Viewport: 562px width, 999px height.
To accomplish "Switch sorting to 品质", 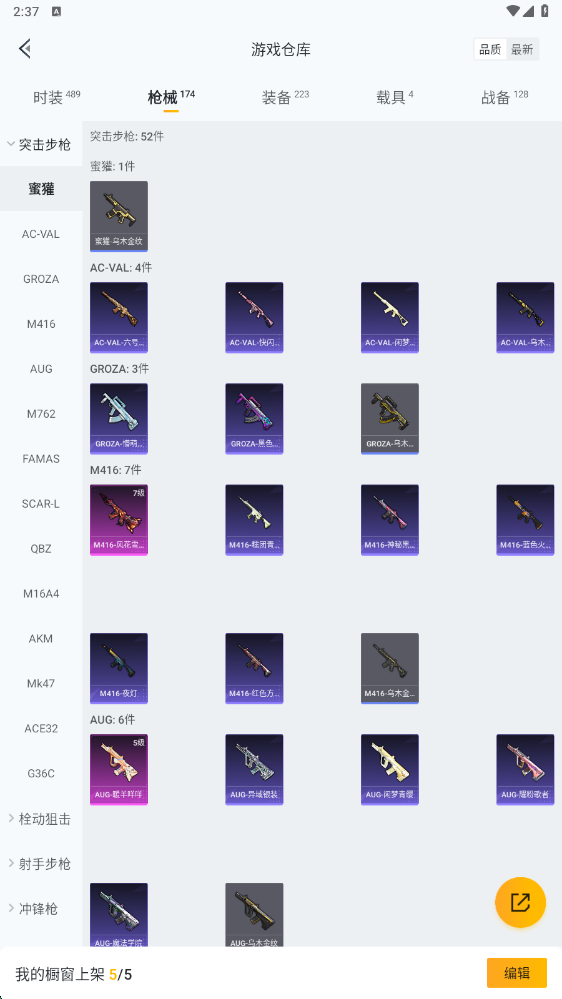I will click(490, 50).
